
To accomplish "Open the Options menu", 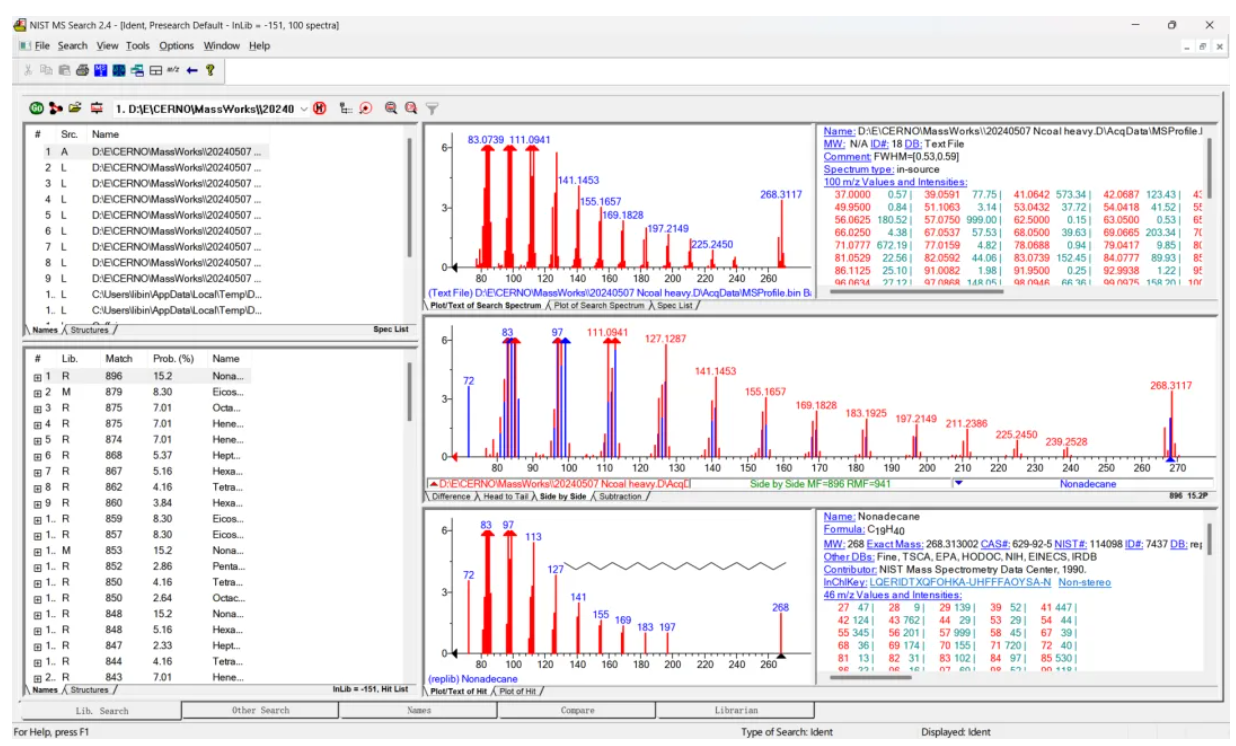I will (176, 46).
